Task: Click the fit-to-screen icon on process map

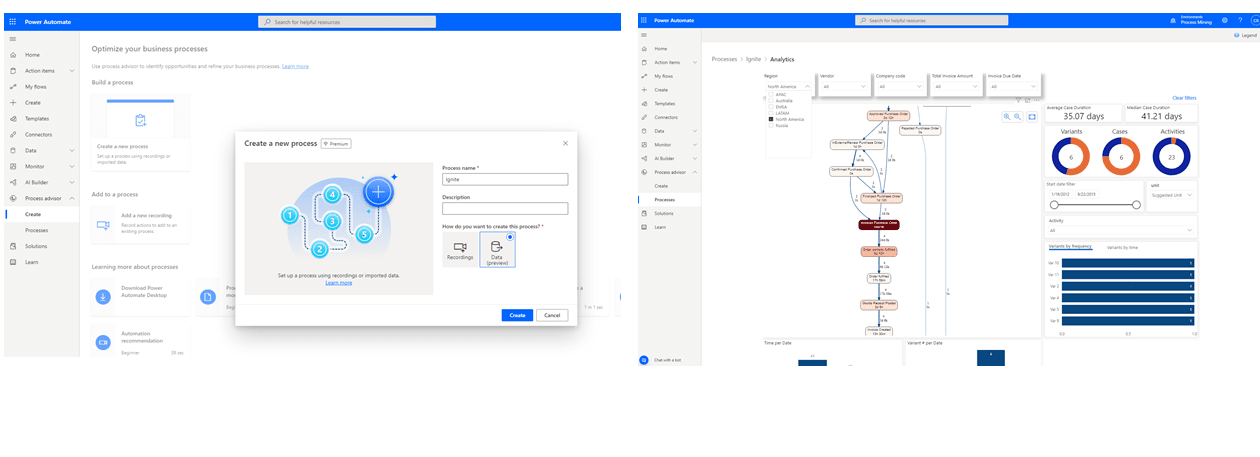Action: (x=1032, y=117)
